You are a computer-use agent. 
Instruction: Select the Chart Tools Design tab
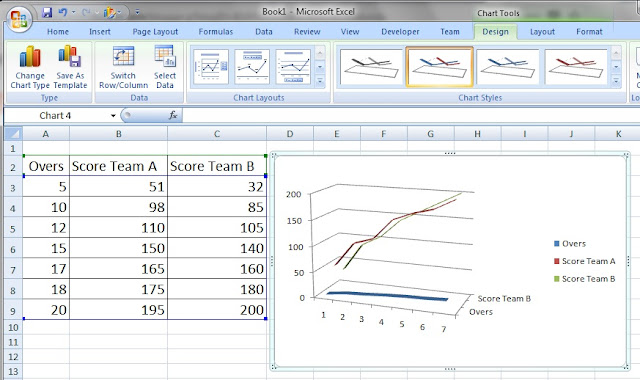pyautogui.click(x=495, y=32)
